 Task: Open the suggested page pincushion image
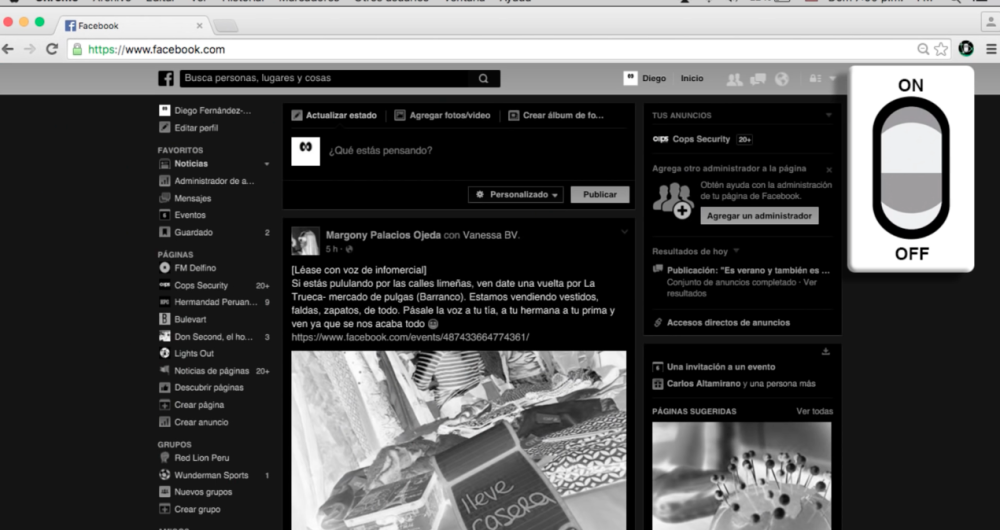point(742,476)
